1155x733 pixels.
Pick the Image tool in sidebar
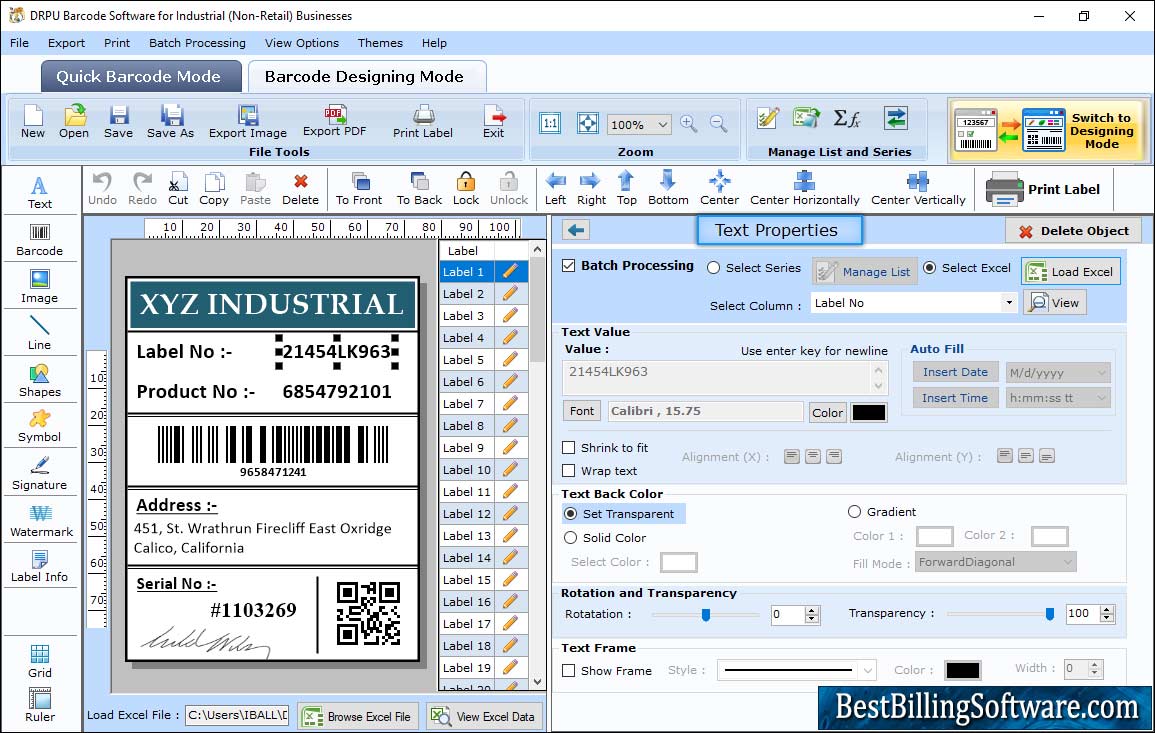40,287
